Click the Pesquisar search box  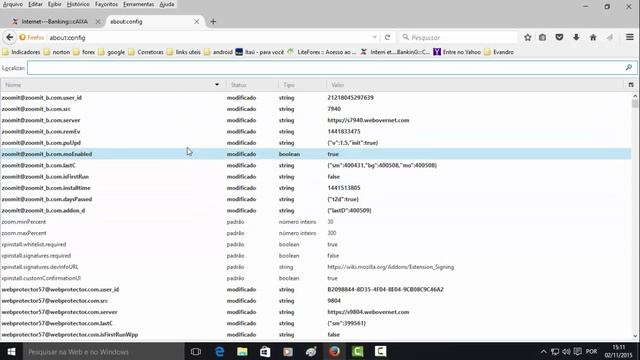click(x=458, y=37)
